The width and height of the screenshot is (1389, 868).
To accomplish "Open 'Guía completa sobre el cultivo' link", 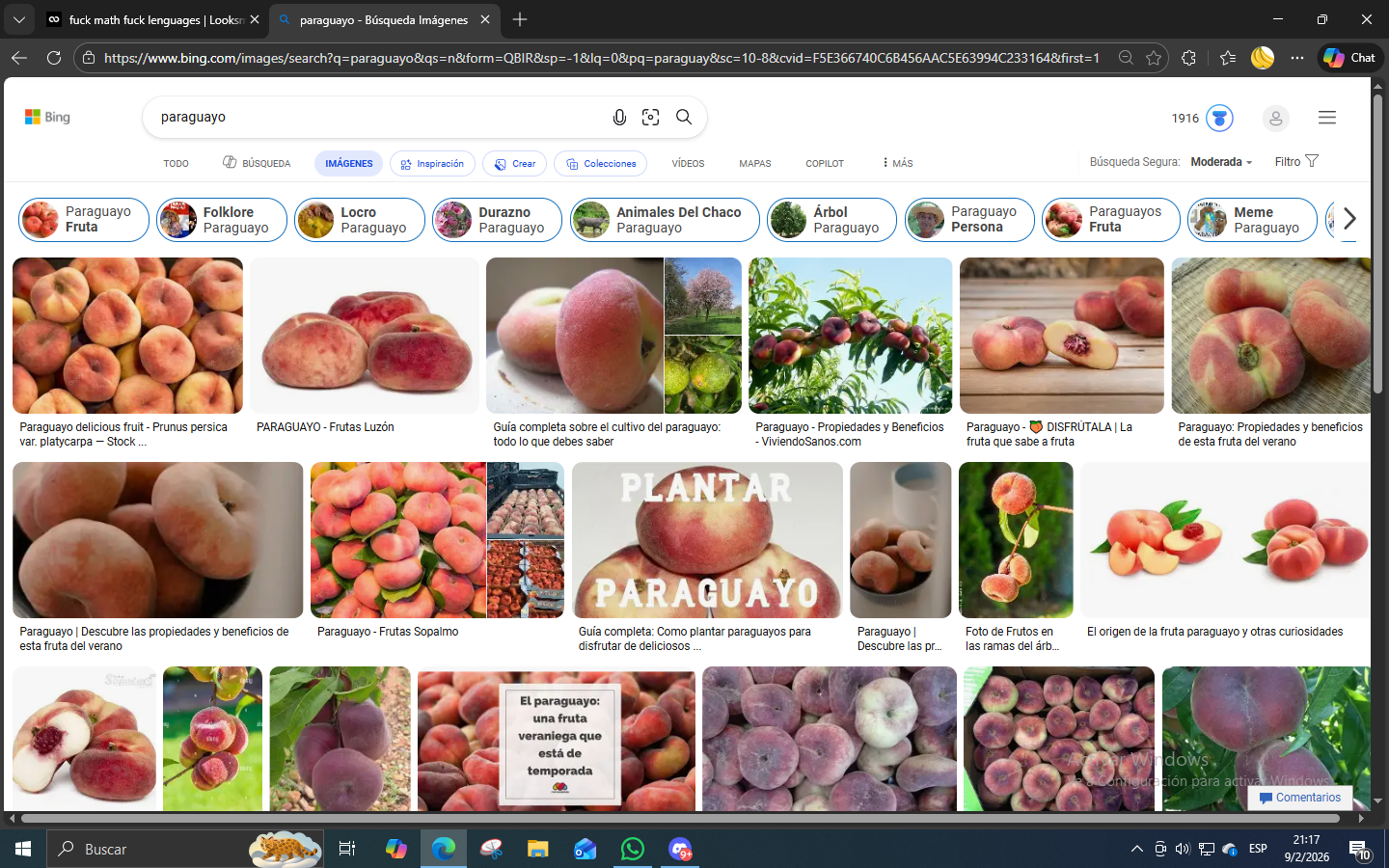I will 607,434.
